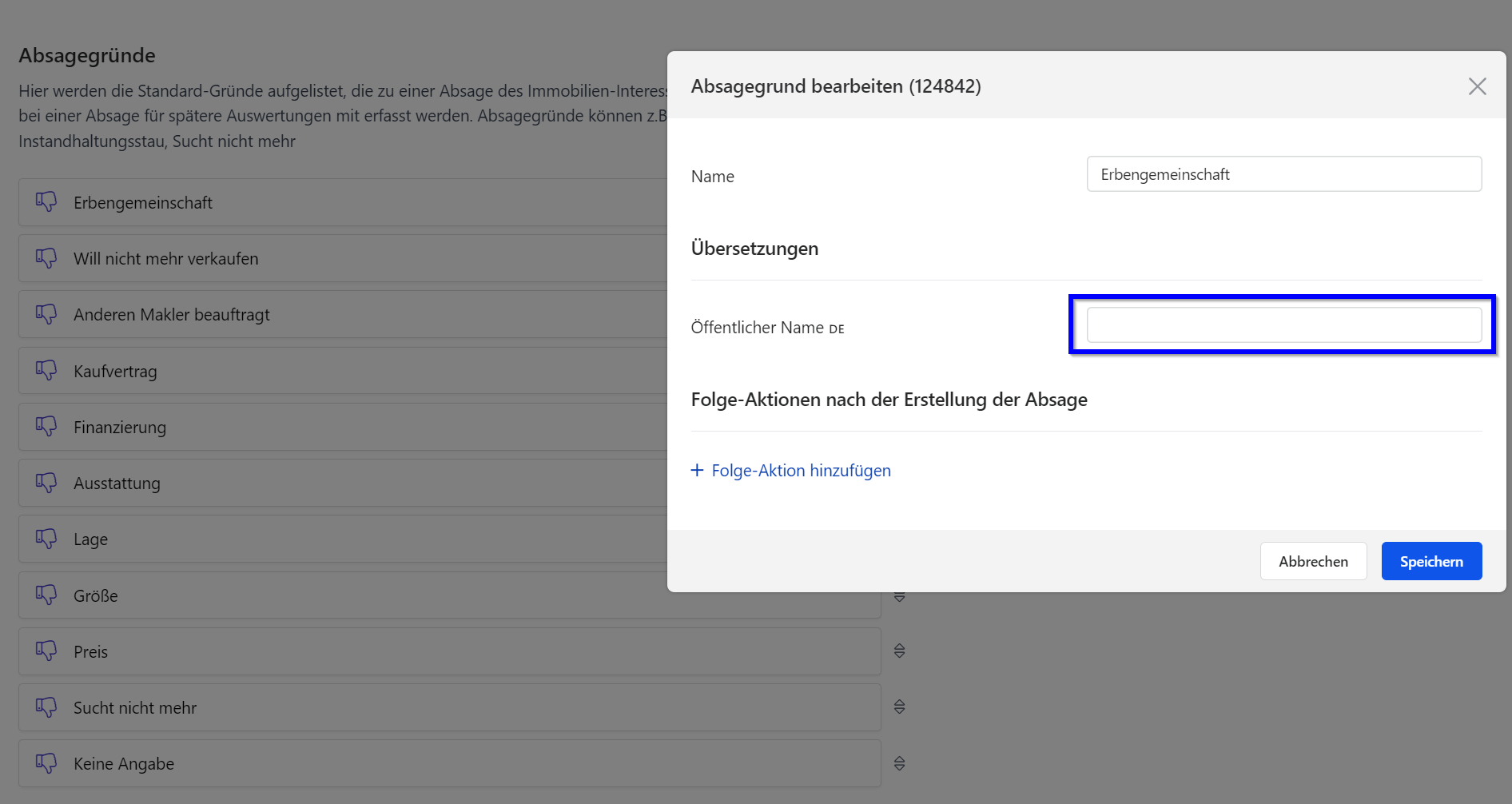Click the Absagegründe page heading
1512x804 pixels.
87,56
